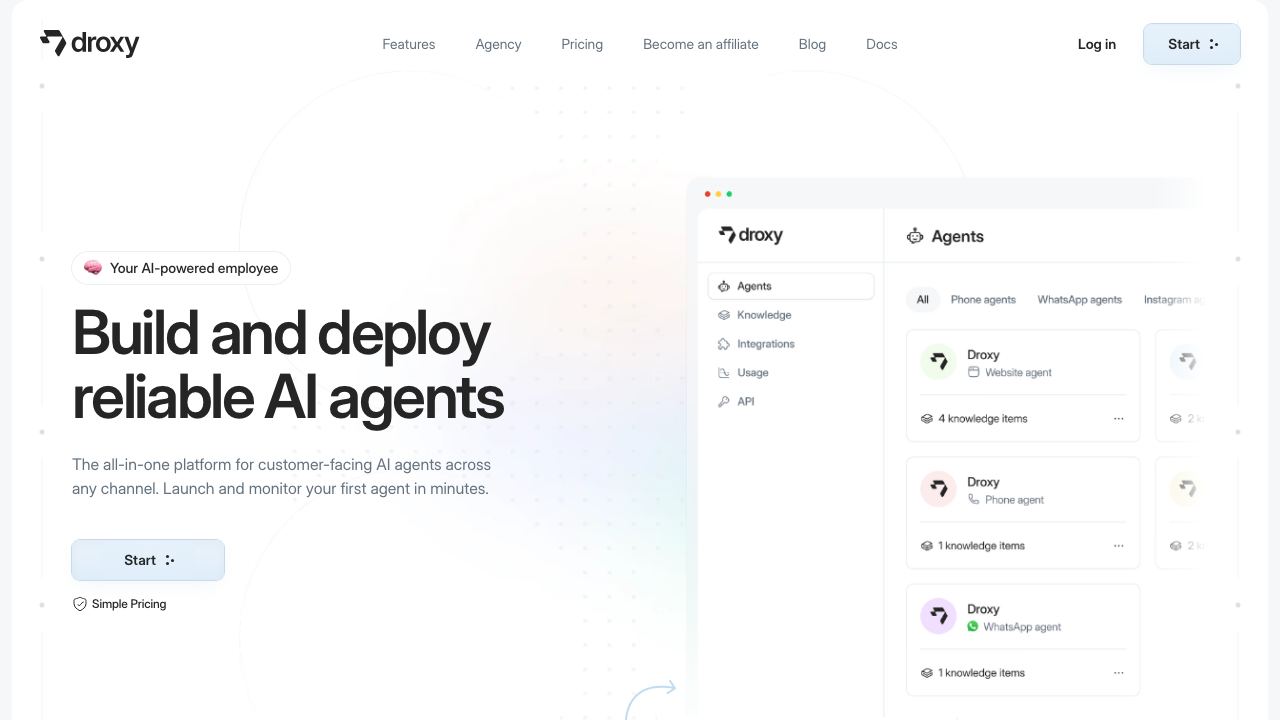Click the Usage chart icon in the sidebar
1280x720 pixels.
coord(724,373)
